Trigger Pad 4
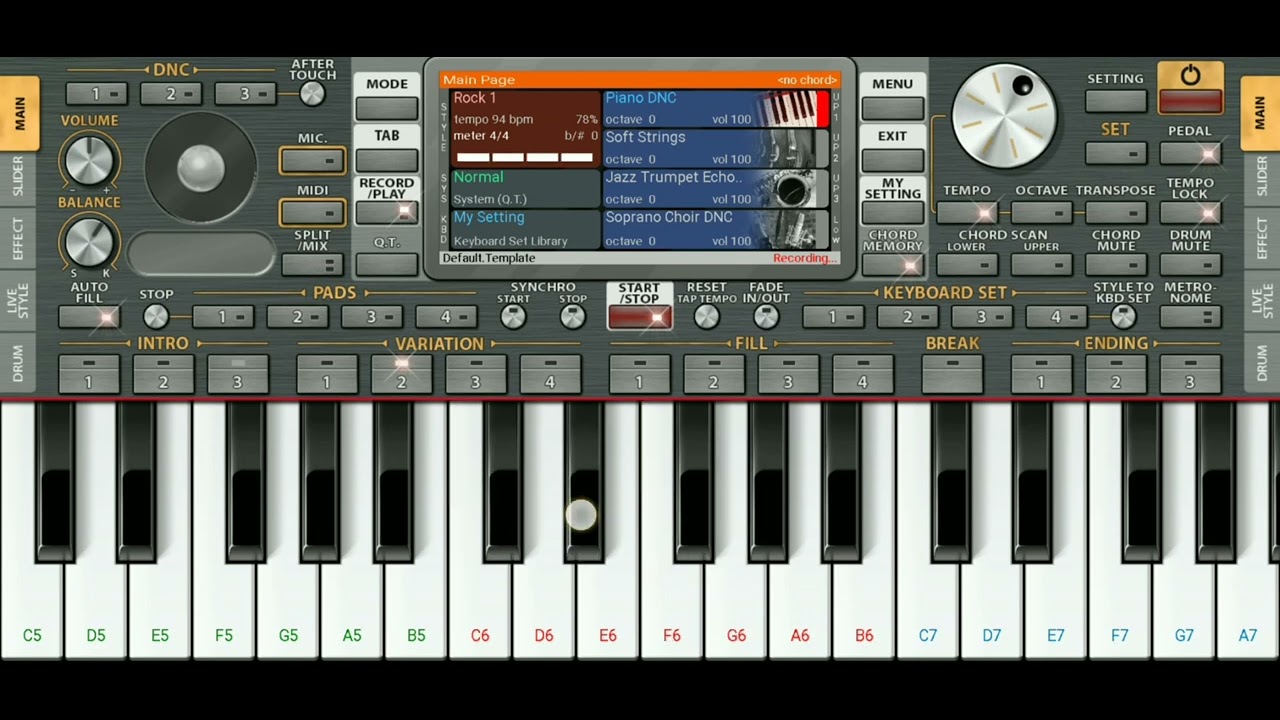Image resolution: width=1280 pixels, height=720 pixels. (x=446, y=317)
